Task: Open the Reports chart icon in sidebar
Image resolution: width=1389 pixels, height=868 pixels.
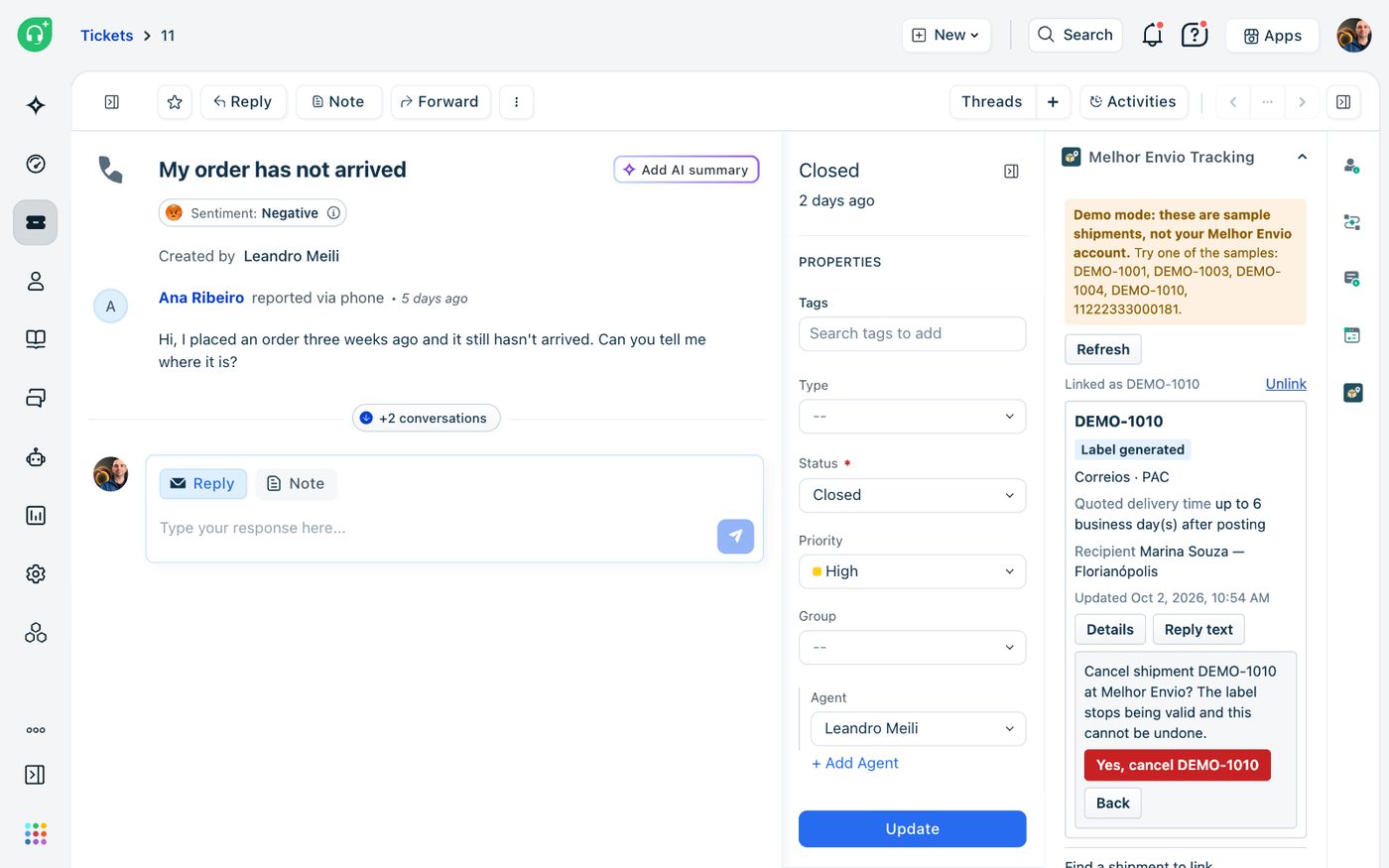Action: tap(36, 515)
